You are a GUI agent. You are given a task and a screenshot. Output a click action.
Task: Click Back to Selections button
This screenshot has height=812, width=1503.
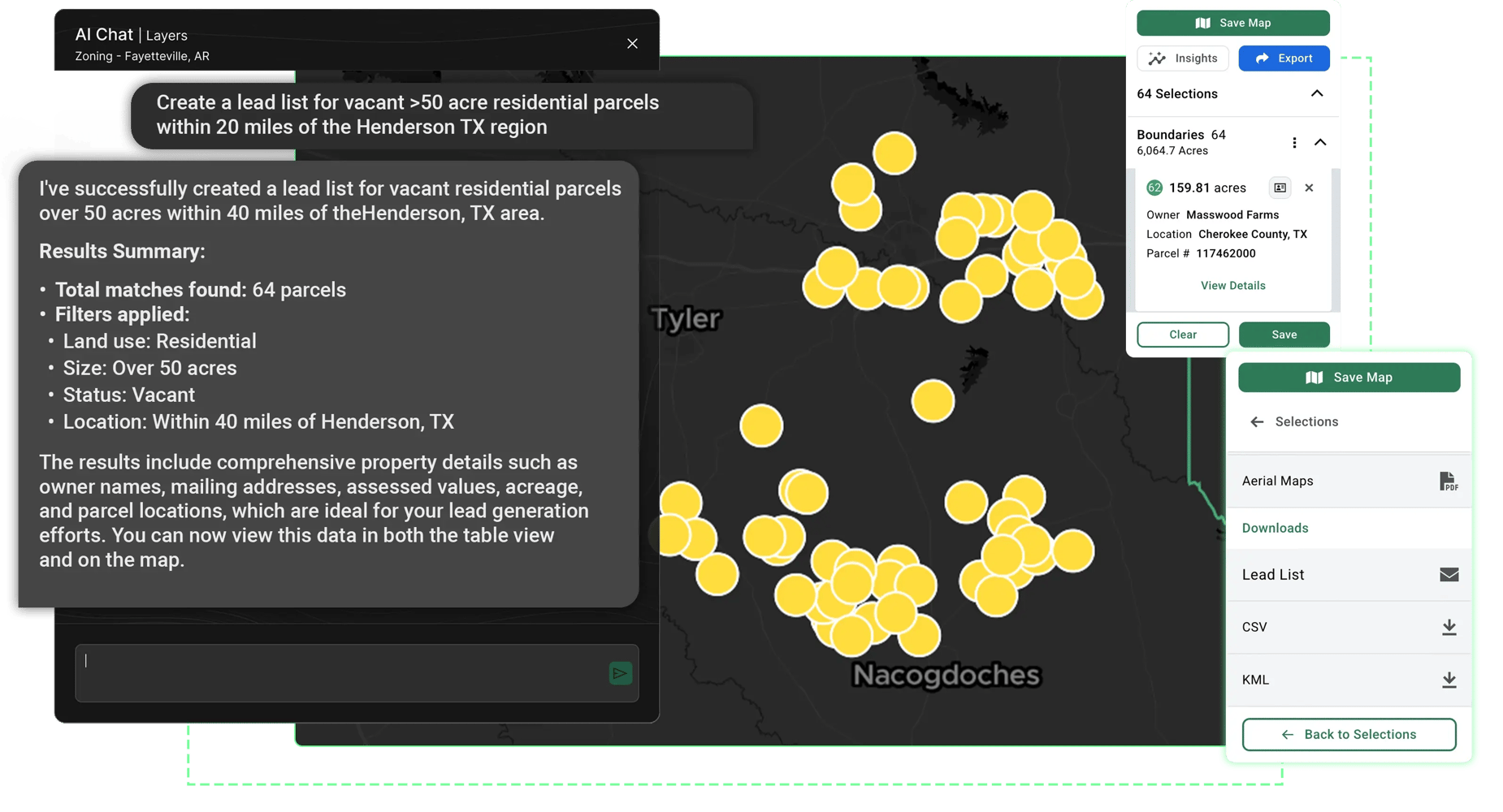pos(1349,735)
